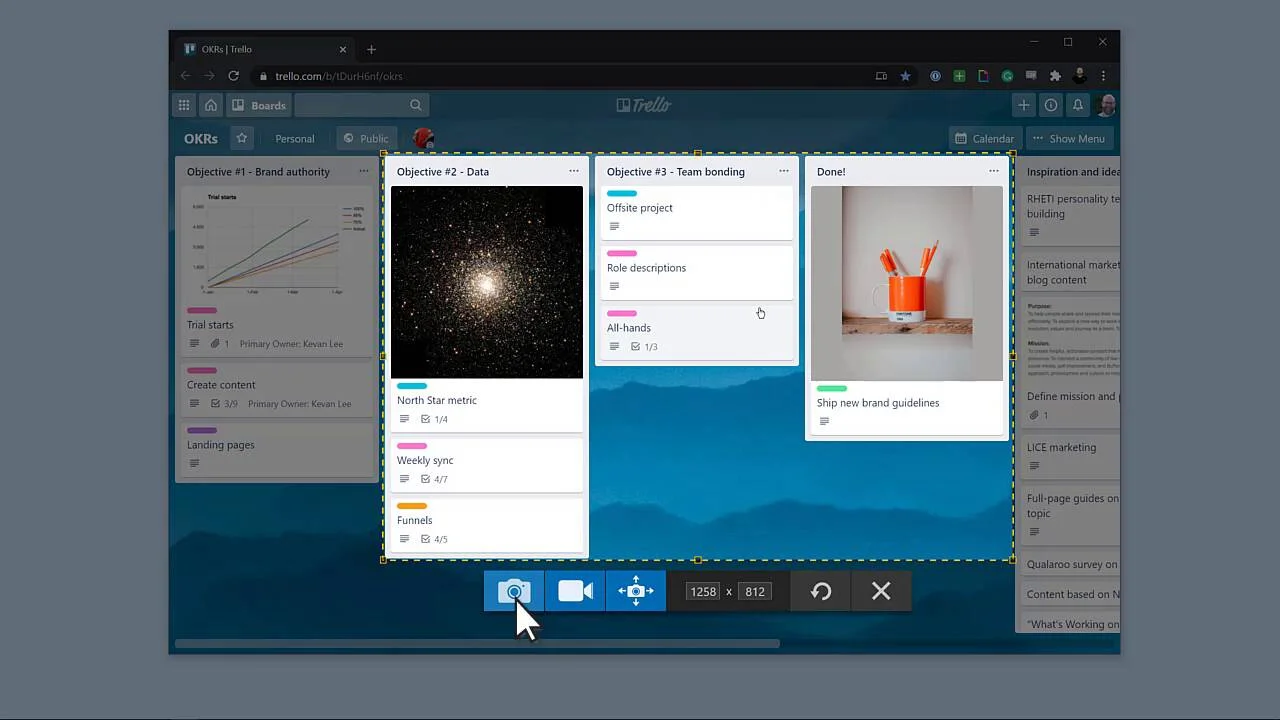This screenshot has height=720, width=1280.
Task: Open list menu for Done! list
Action: pos(994,171)
